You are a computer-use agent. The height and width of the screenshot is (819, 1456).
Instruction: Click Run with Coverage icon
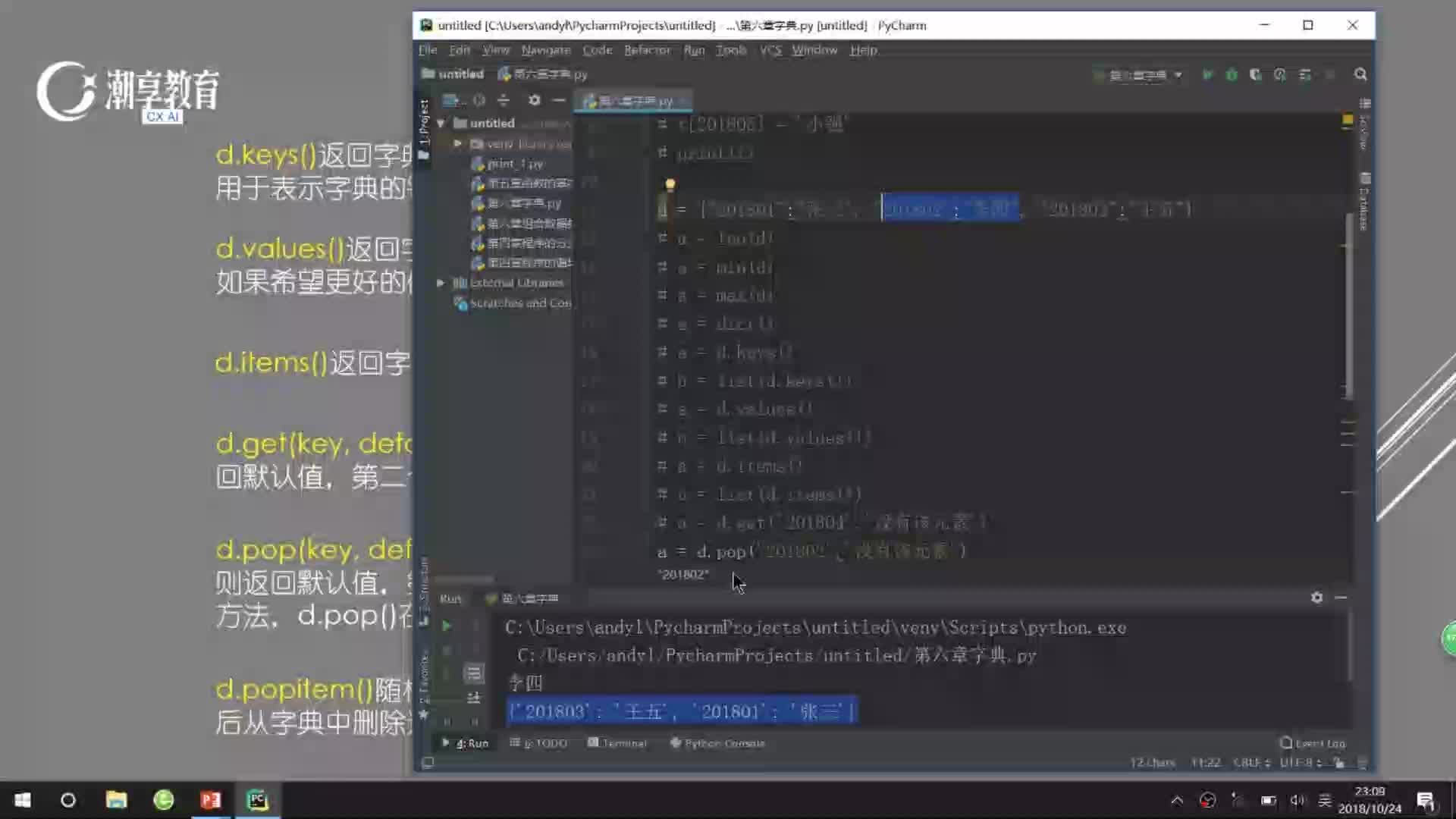pos(1256,74)
